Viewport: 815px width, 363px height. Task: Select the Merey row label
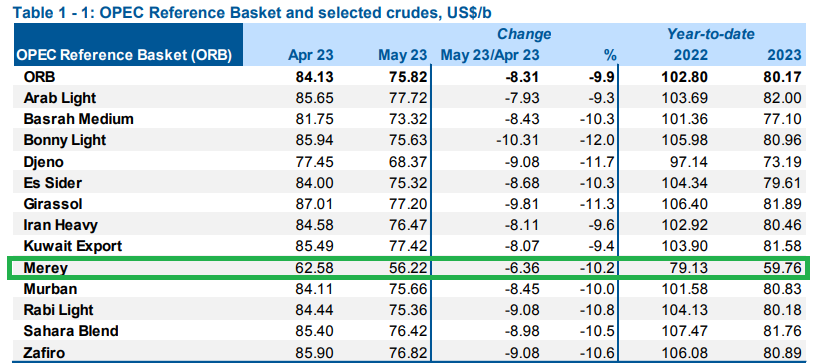point(46,268)
